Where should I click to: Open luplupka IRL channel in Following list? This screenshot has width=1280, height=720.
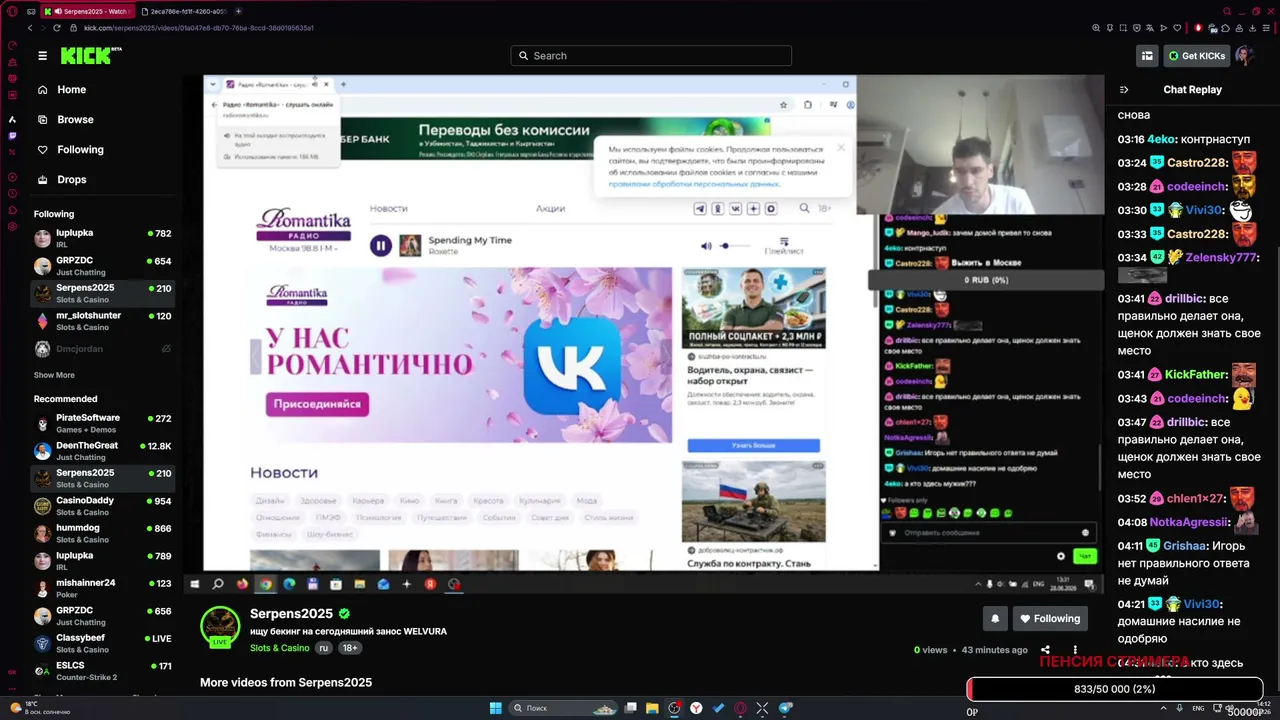[102, 238]
